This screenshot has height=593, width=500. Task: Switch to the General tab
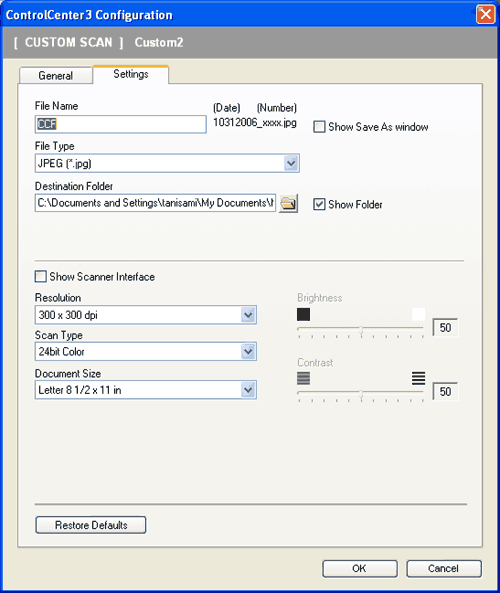click(x=56, y=75)
